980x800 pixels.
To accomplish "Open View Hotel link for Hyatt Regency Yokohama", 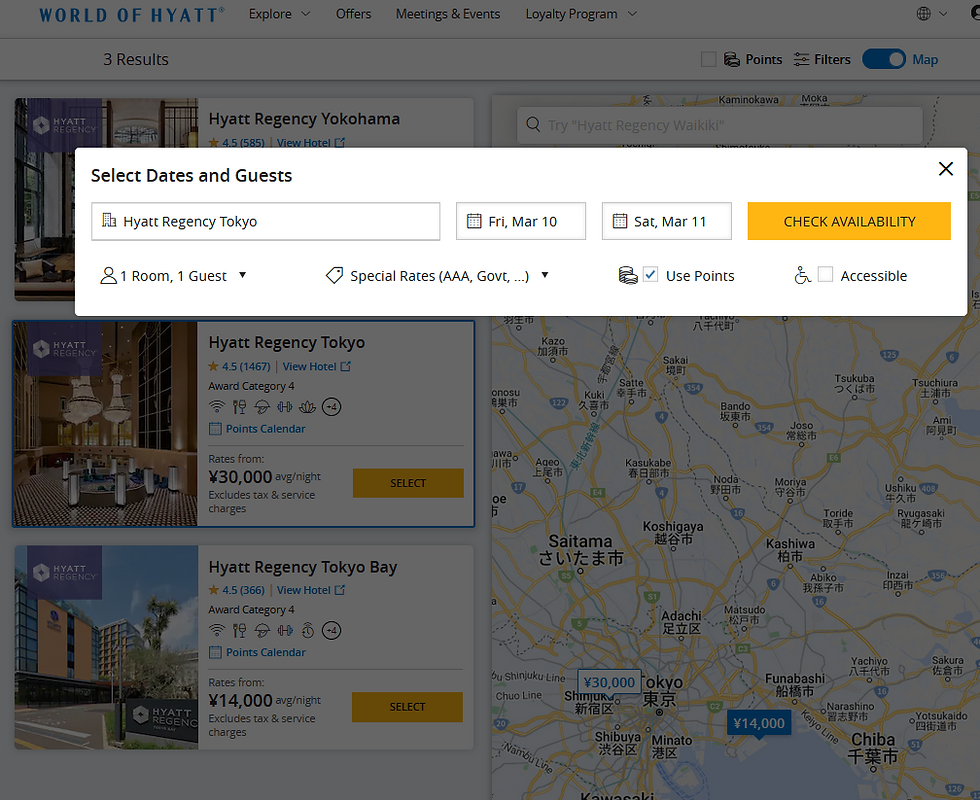I will click(x=311, y=142).
